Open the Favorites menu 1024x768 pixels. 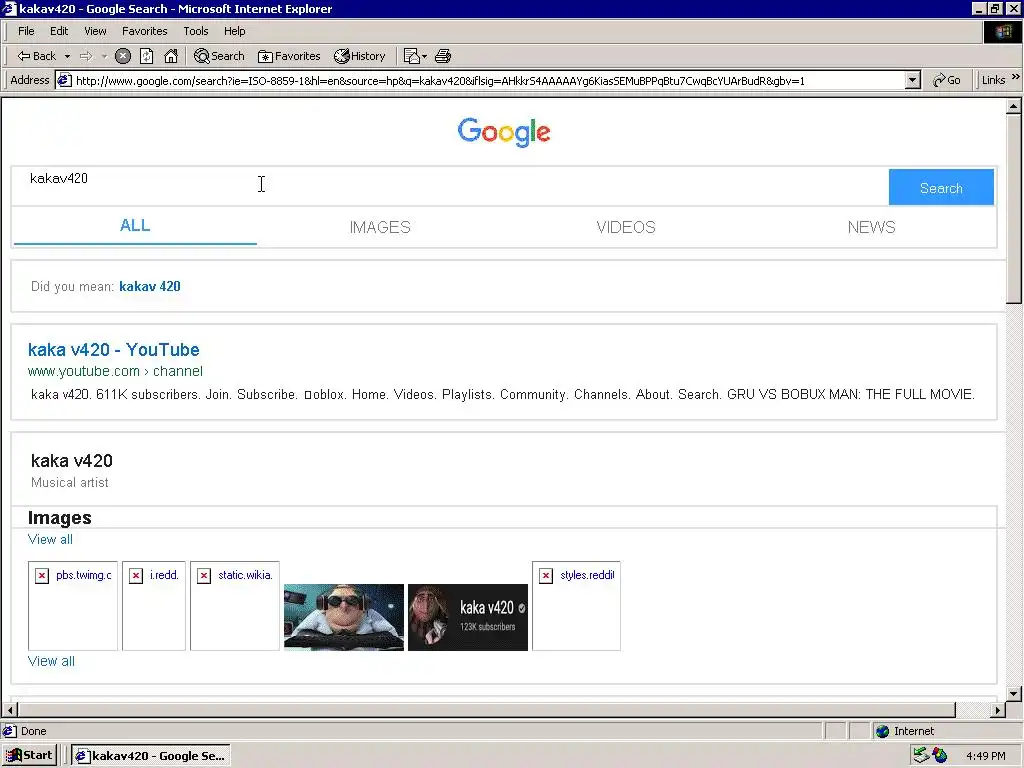(x=144, y=31)
